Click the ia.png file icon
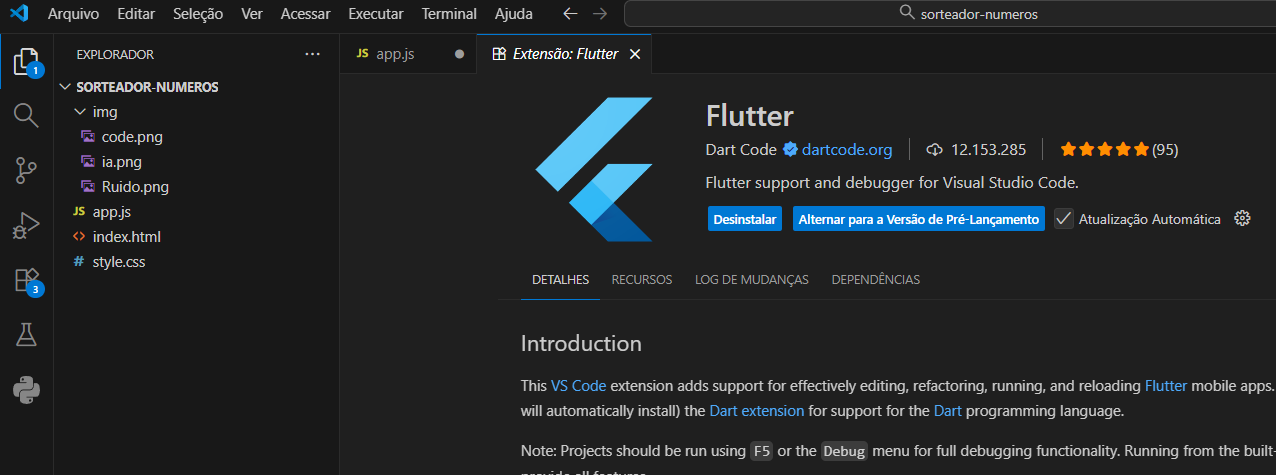 [x=87, y=162]
